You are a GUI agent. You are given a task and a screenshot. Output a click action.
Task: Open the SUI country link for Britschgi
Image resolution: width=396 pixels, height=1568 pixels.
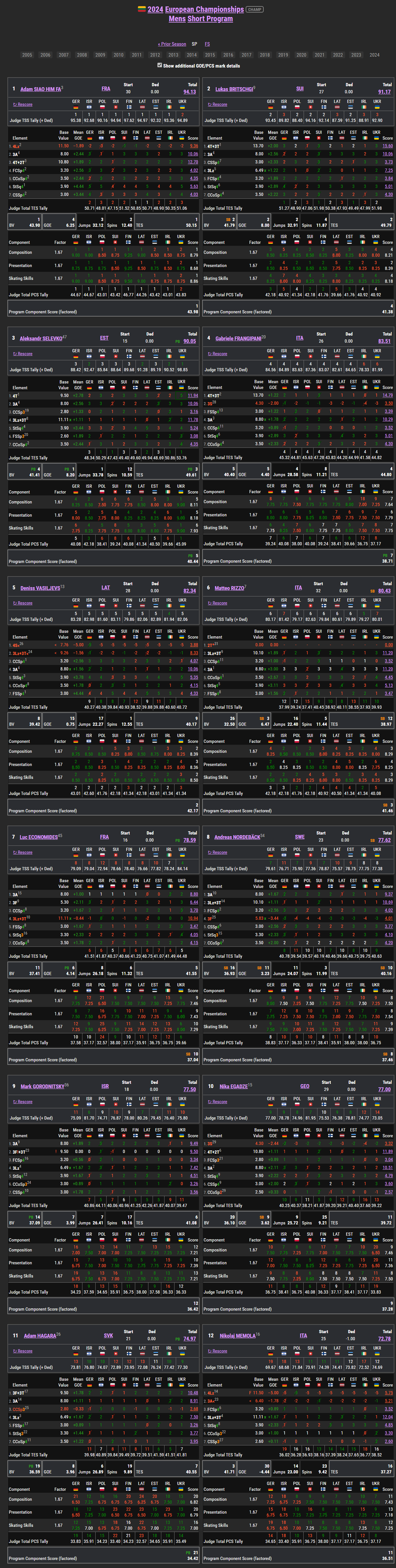tap(300, 89)
